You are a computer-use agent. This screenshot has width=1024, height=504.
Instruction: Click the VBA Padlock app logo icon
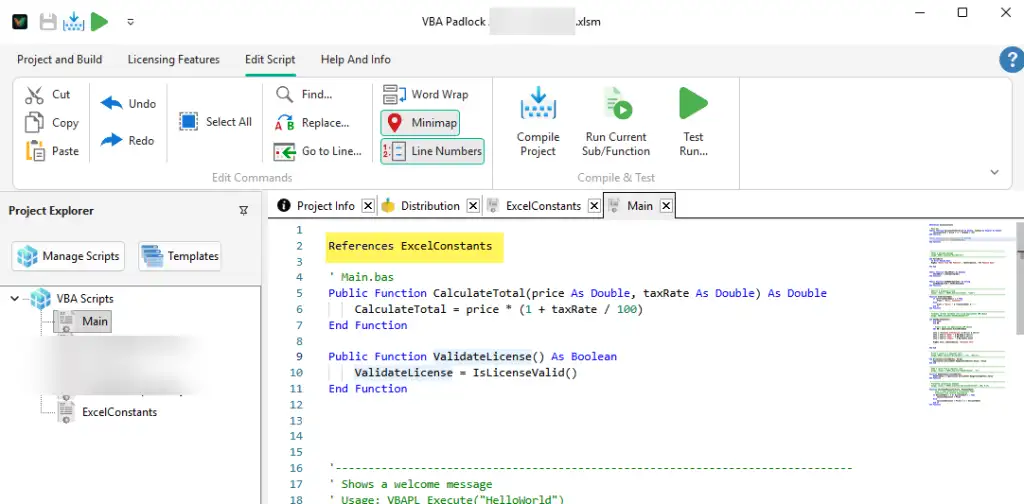(20, 22)
